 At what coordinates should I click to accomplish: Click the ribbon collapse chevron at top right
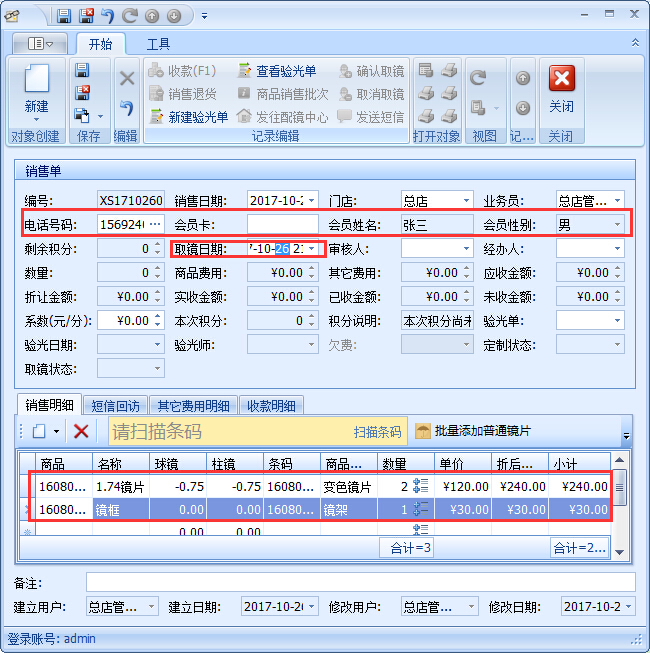(634, 43)
